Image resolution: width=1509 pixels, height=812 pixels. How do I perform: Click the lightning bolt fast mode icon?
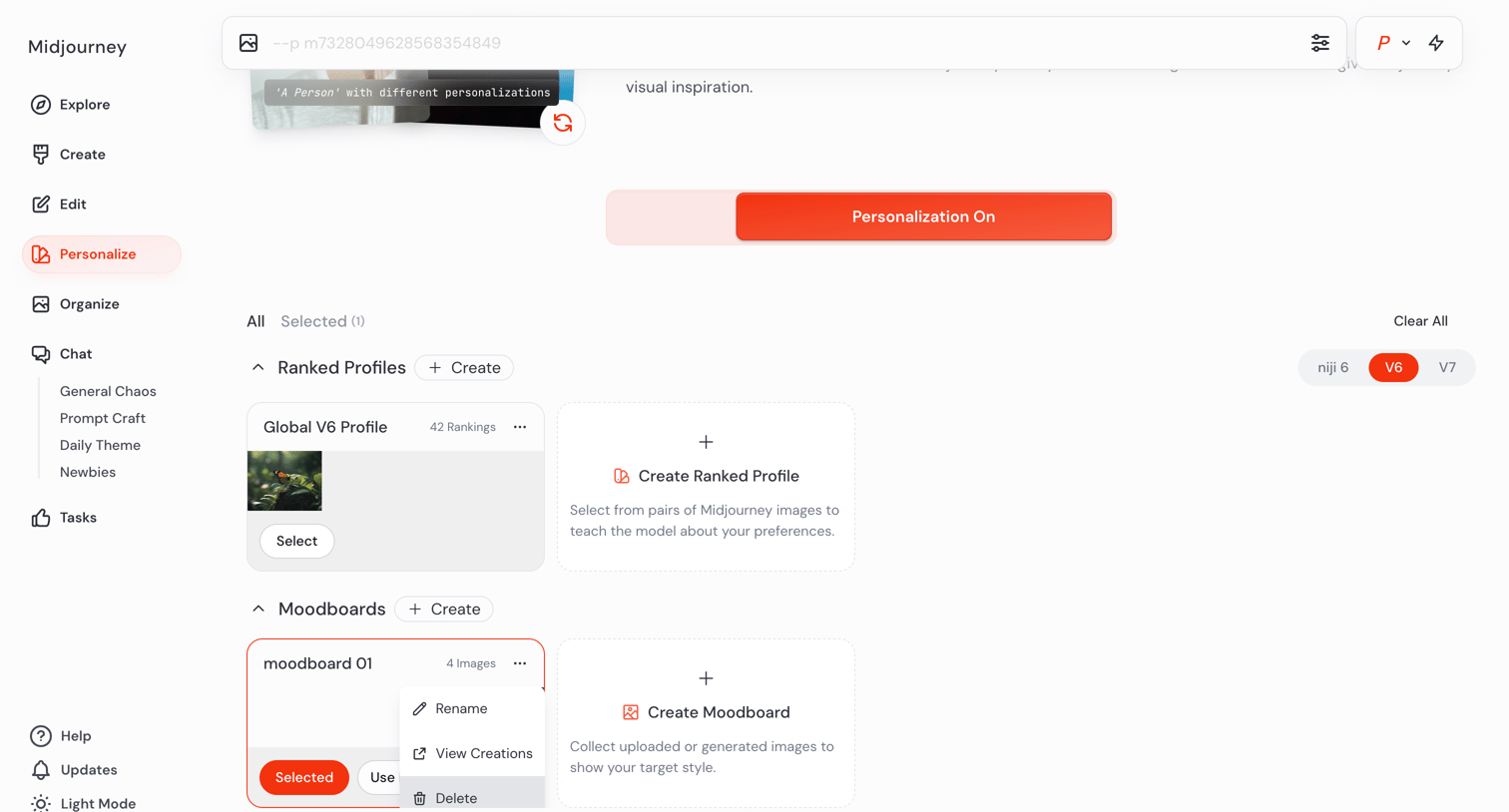1436,43
